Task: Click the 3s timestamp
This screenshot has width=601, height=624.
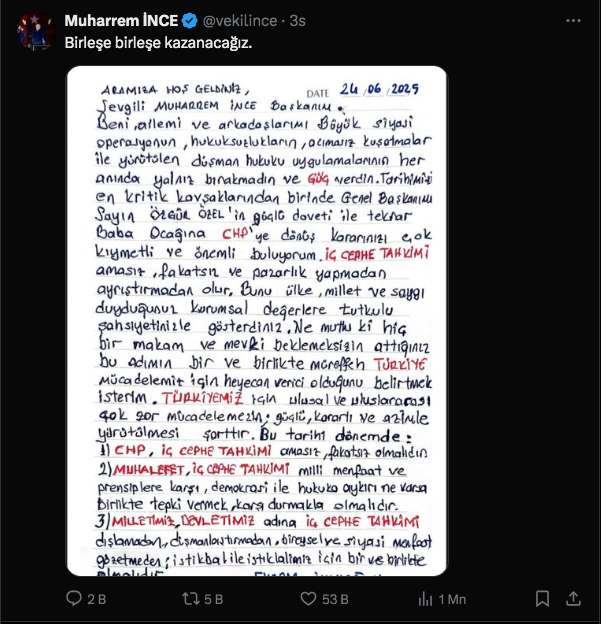Action: point(297,21)
